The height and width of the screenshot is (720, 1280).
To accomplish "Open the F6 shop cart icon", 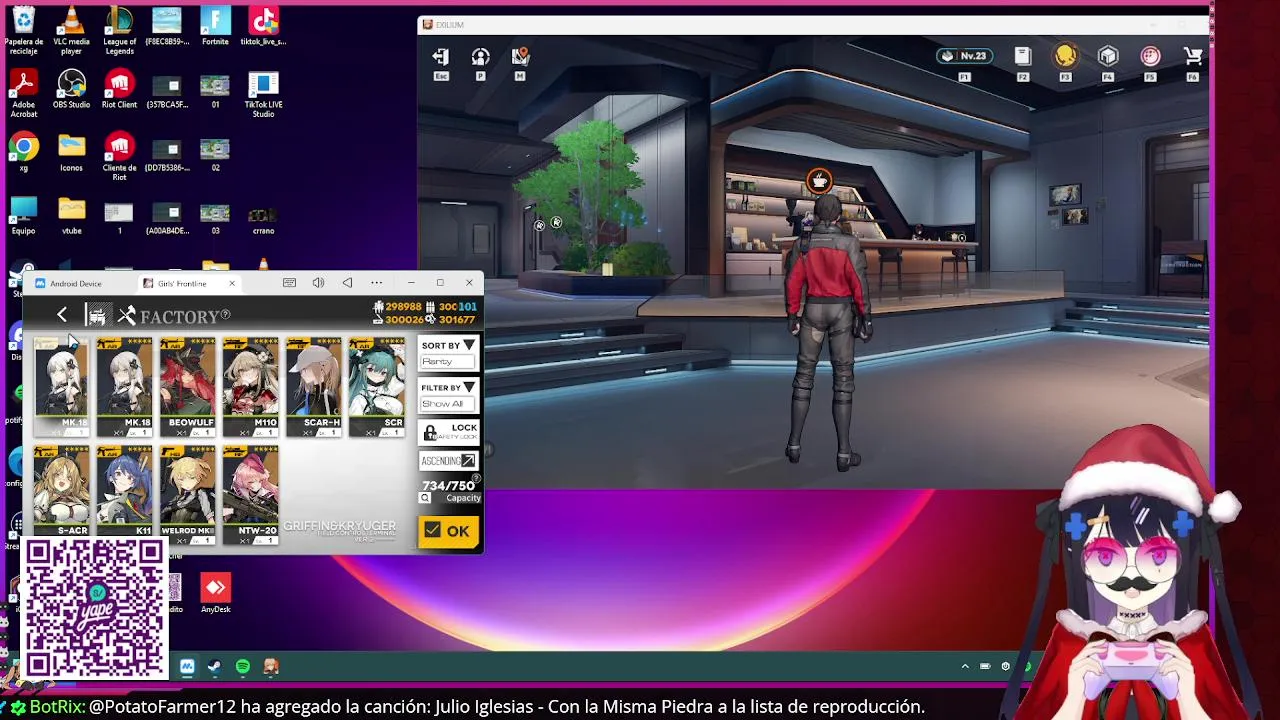I will pyautogui.click(x=1193, y=57).
